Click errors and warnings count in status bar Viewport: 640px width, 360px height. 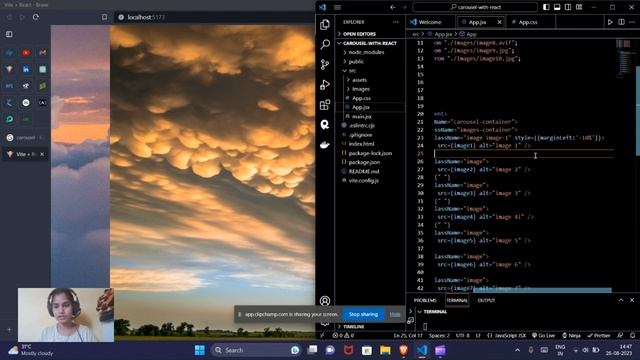(x=343, y=336)
